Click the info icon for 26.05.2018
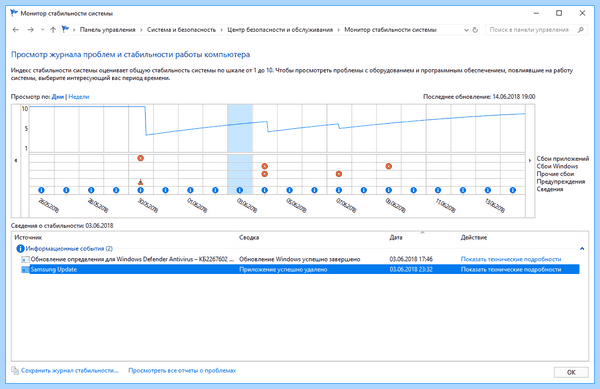600x389 pixels. (x=41, y=190)
